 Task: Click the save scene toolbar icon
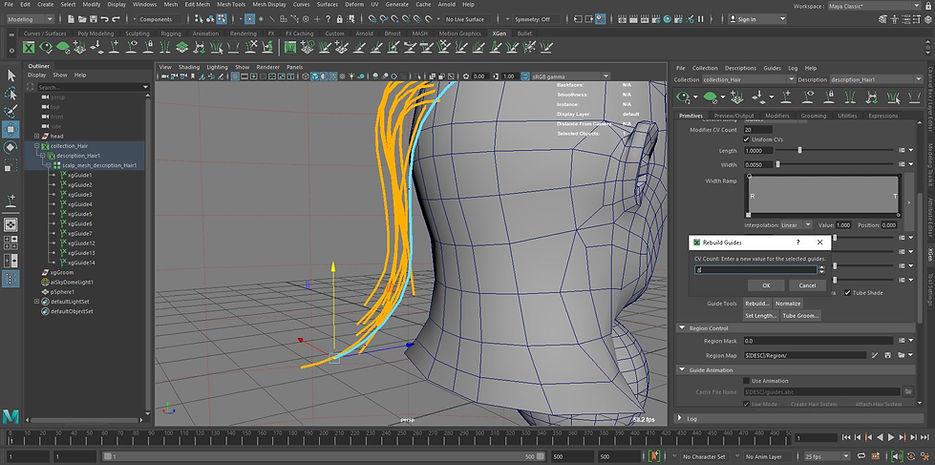[x=92, y=19]
